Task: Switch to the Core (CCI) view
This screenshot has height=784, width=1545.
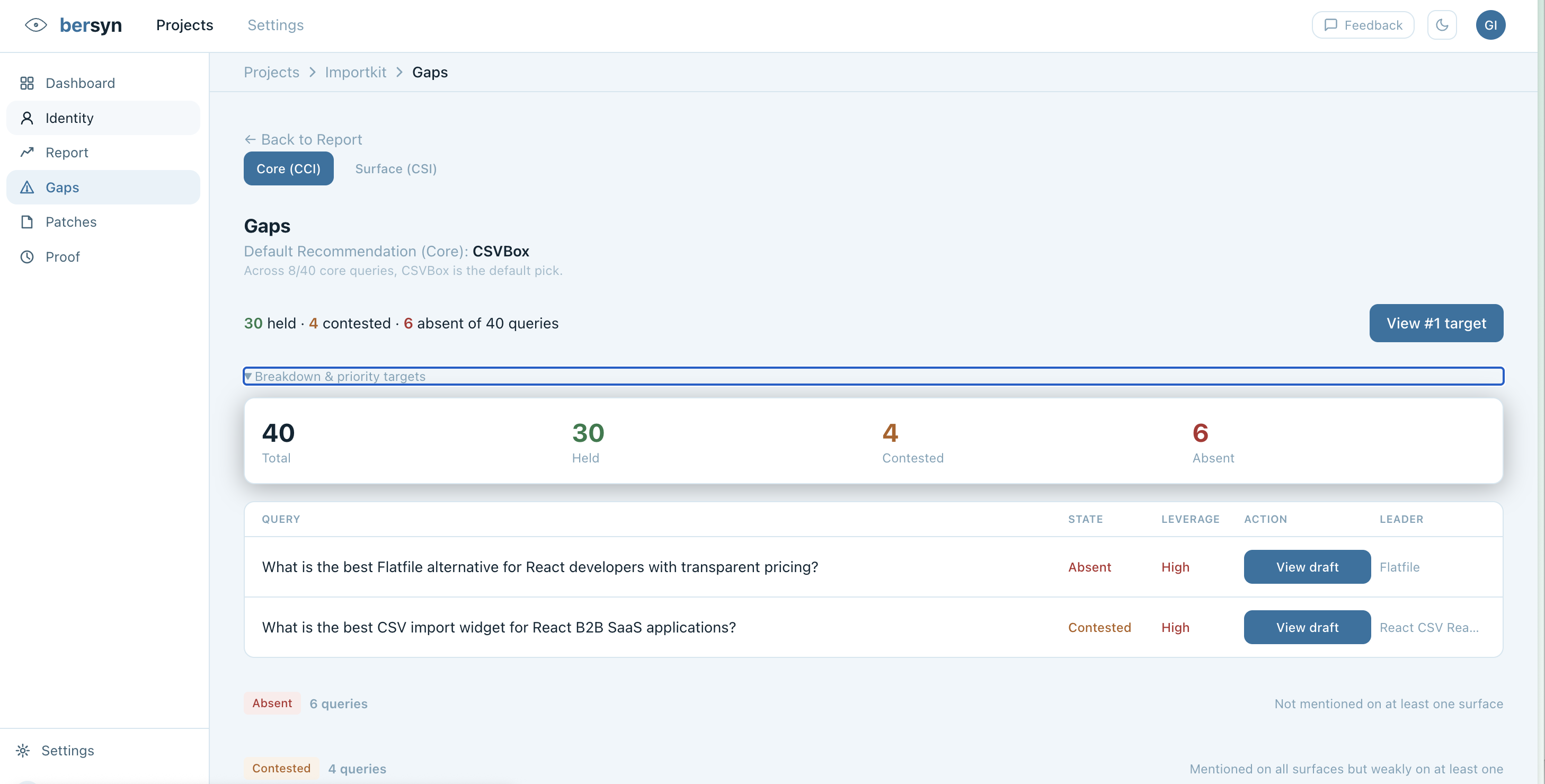Action: pos(288,168)
